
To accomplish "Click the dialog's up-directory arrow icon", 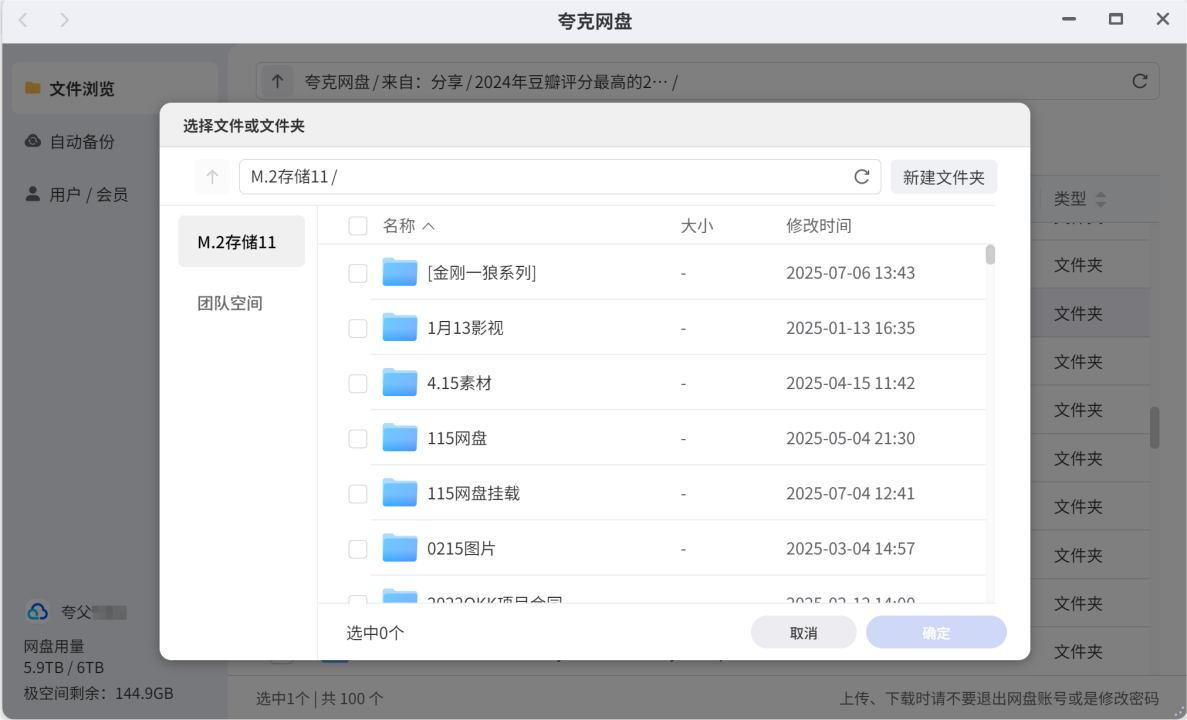I will pos(212,176).
